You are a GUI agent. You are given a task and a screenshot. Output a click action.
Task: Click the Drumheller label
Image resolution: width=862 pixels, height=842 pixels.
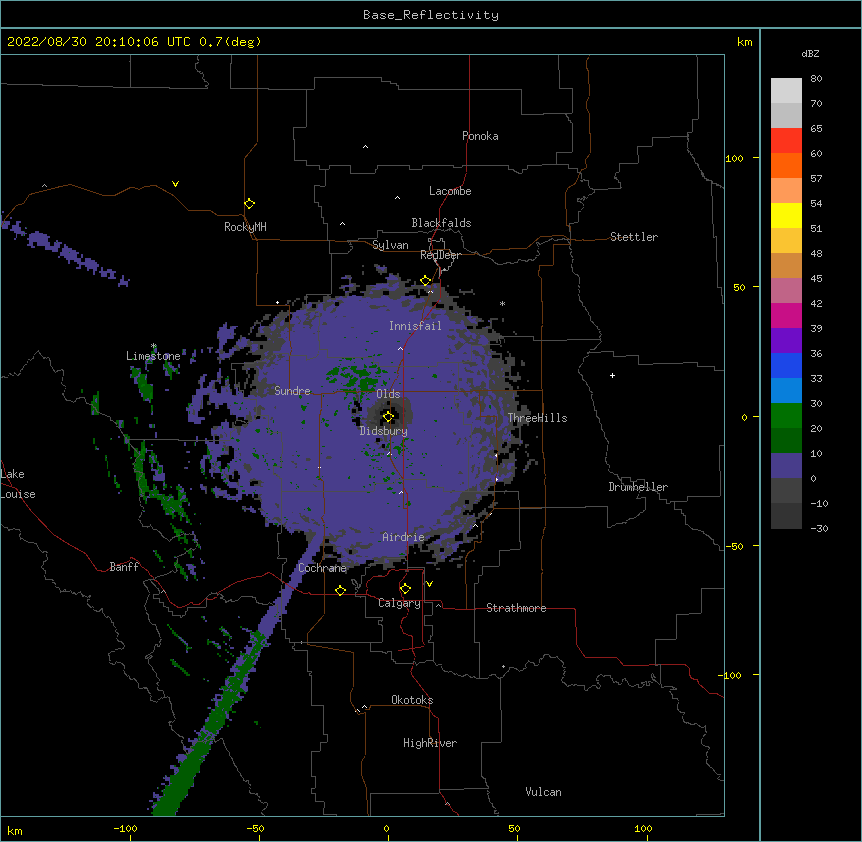(638, 487)
